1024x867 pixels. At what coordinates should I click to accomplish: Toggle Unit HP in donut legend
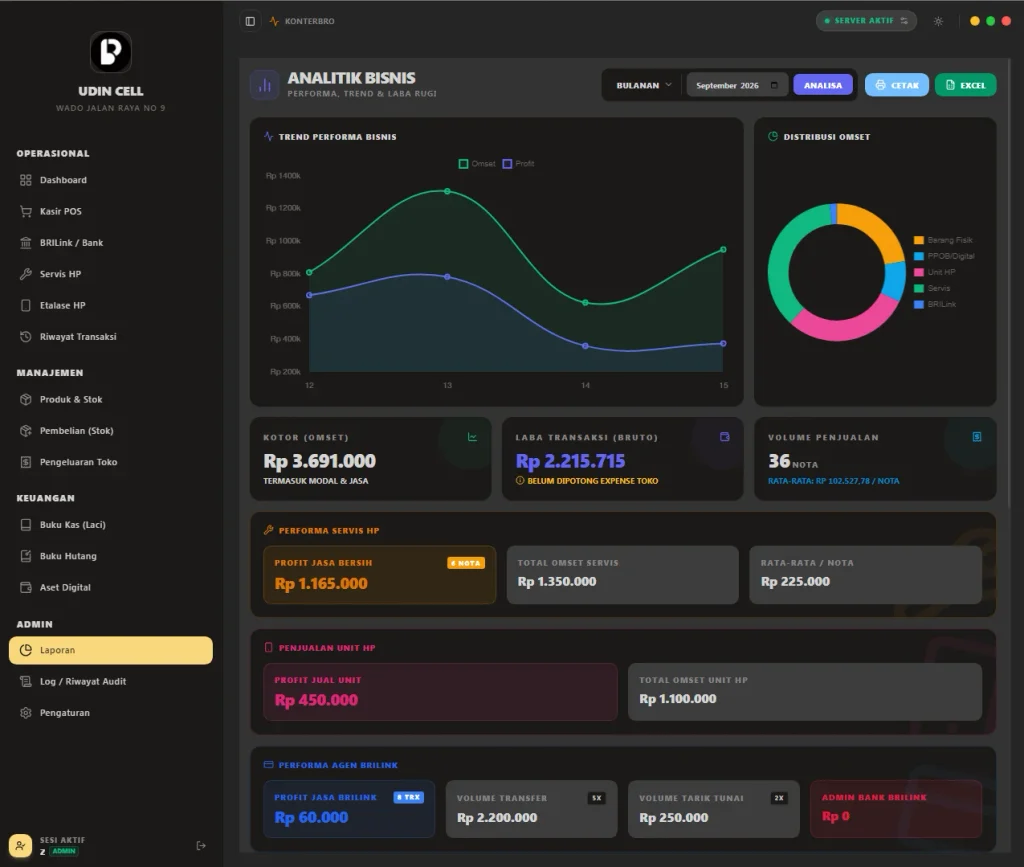click(935, 272)
